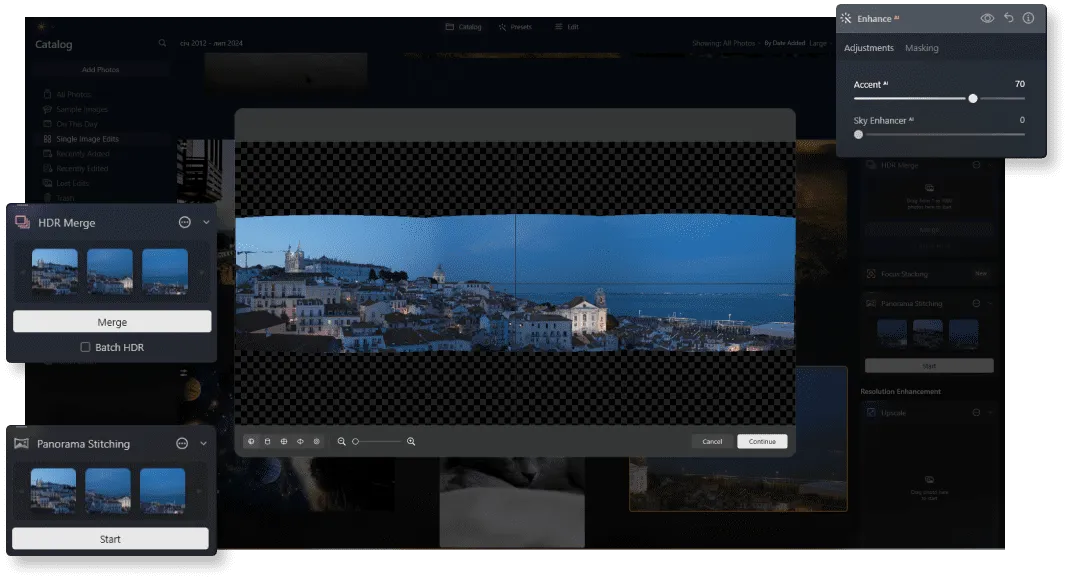Select the Adjustments tab
1069x580 pixels.
(x=868, y=48)
